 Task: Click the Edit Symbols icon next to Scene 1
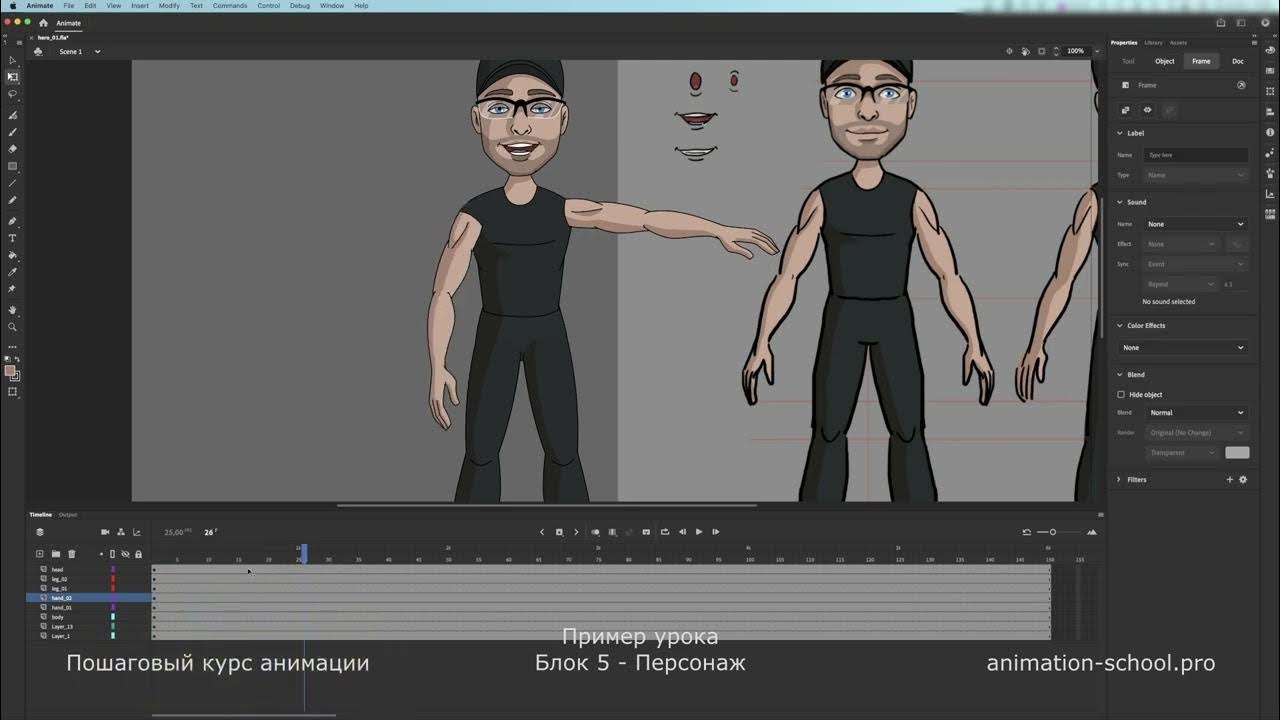coord(38,51)
